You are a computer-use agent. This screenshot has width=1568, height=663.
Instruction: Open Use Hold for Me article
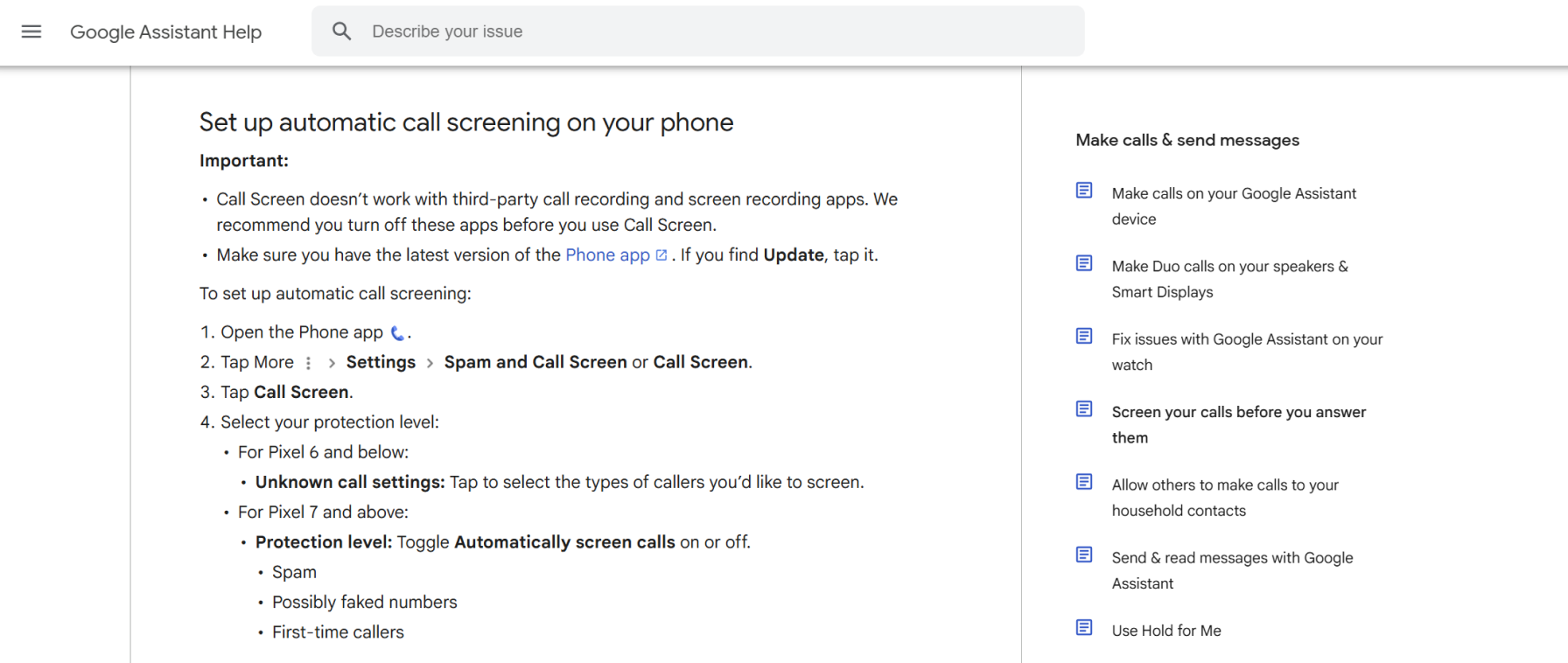(x=1166, y=631)
